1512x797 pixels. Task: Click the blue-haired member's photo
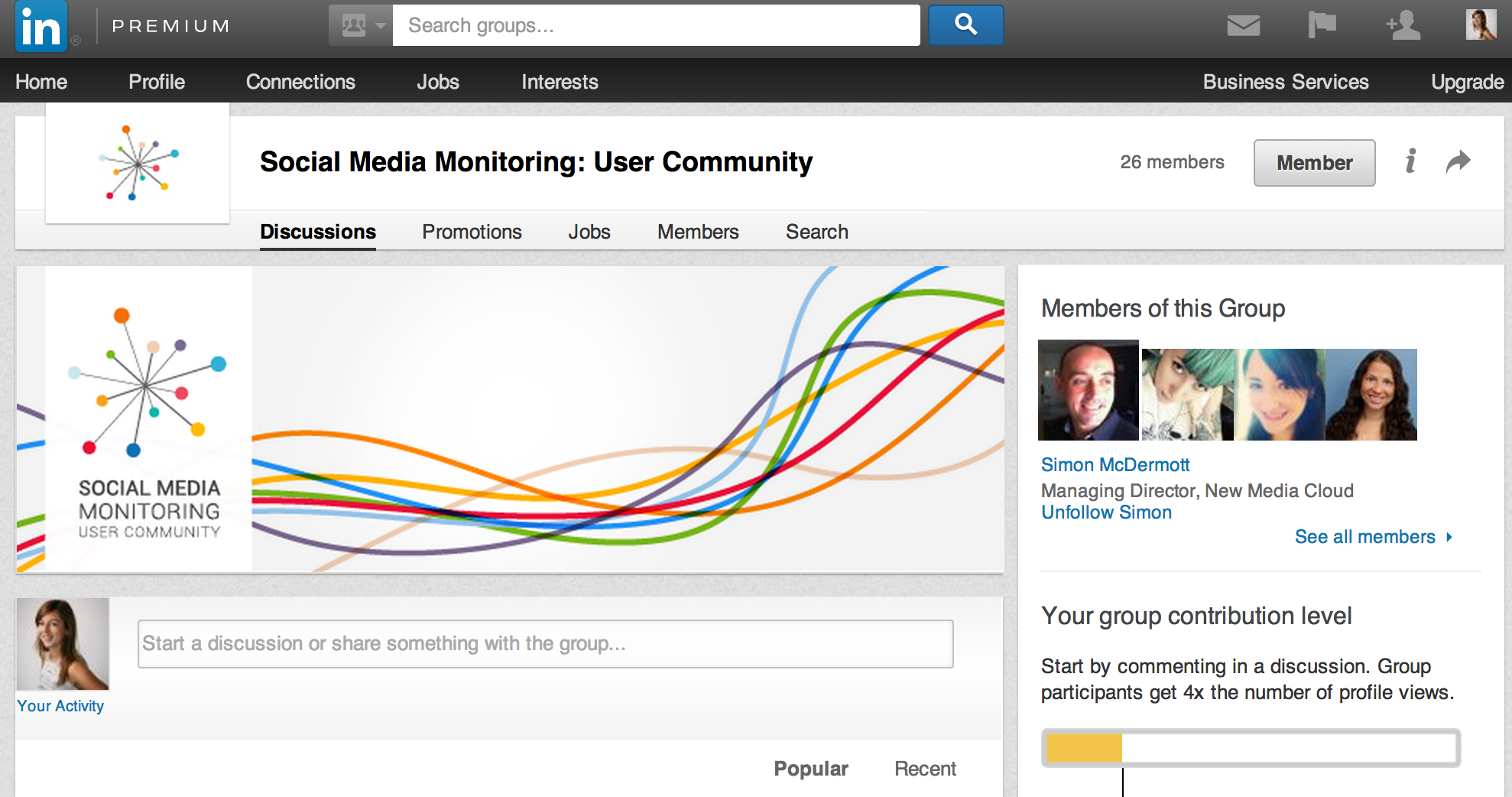click(x=1279, y=395)
